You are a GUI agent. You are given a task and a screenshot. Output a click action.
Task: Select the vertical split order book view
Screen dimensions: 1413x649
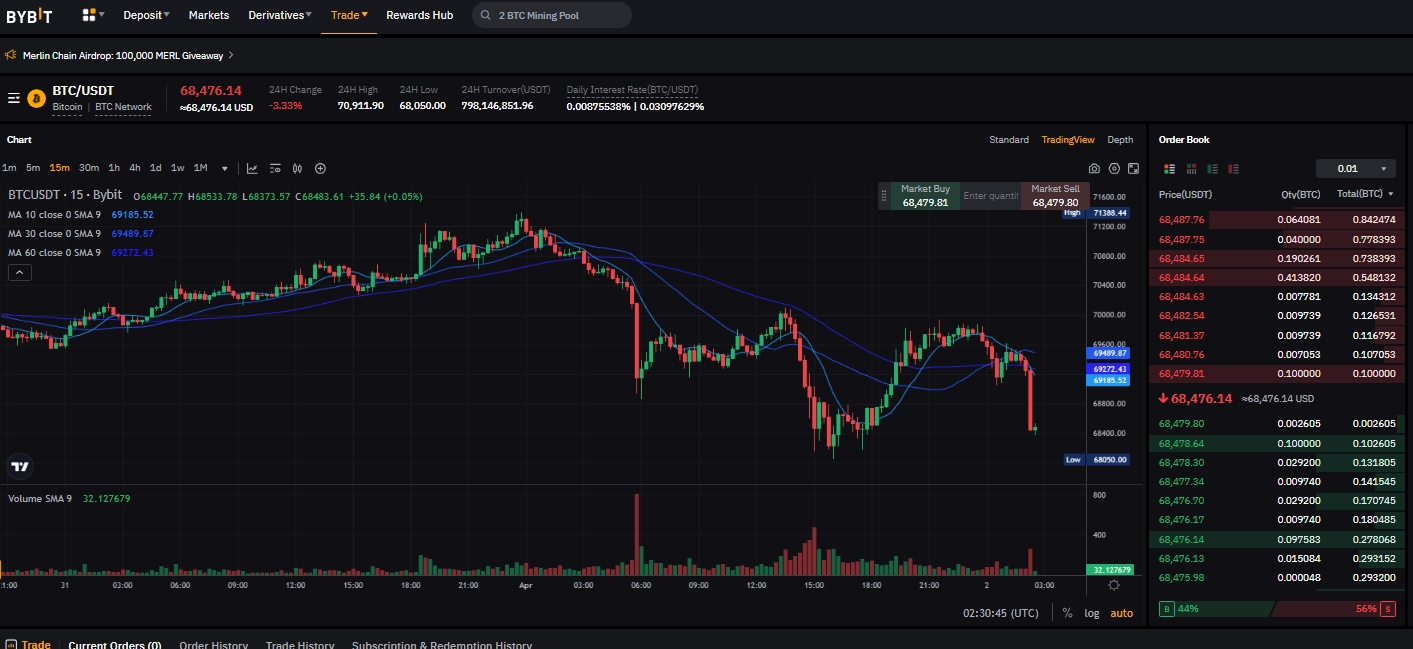(x=1191, y=169)
